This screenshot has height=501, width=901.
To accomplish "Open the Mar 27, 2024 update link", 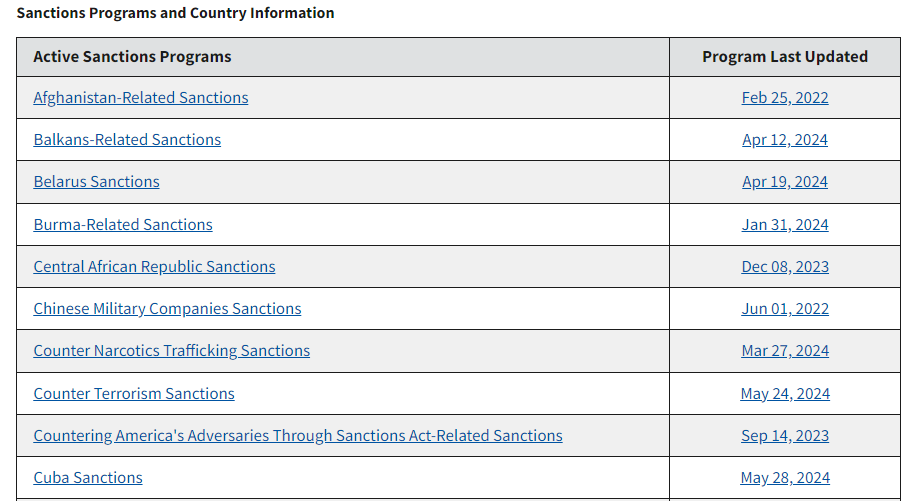I will point(785,350).
